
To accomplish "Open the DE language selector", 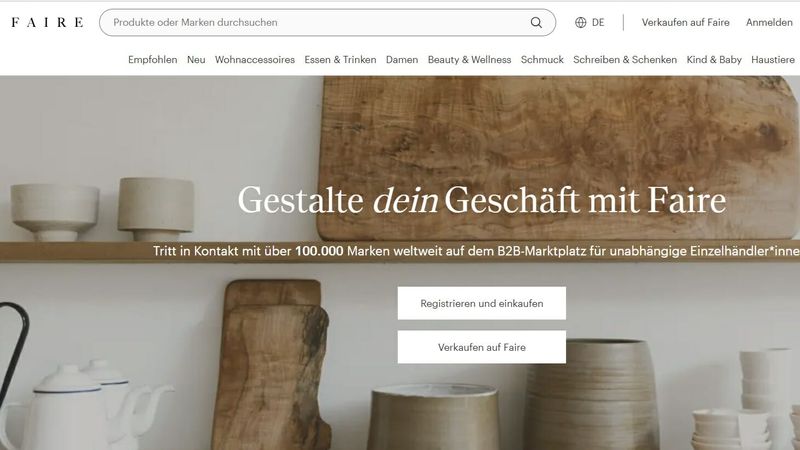I will [590, 22].
